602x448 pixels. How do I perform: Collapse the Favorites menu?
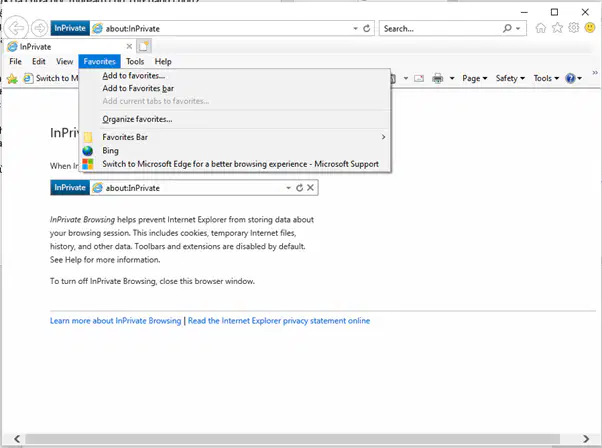[x=99, y=61]
